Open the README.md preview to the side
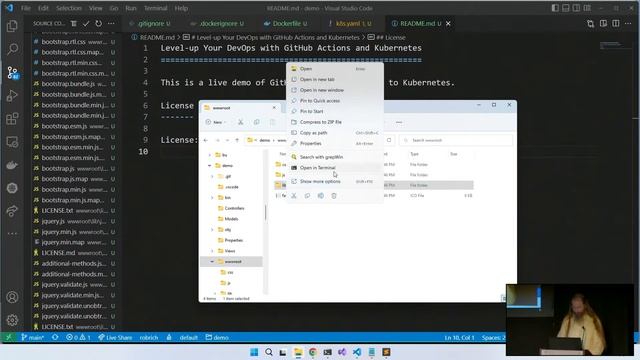Screen dimensions: 640x360 tap(603, 24)
